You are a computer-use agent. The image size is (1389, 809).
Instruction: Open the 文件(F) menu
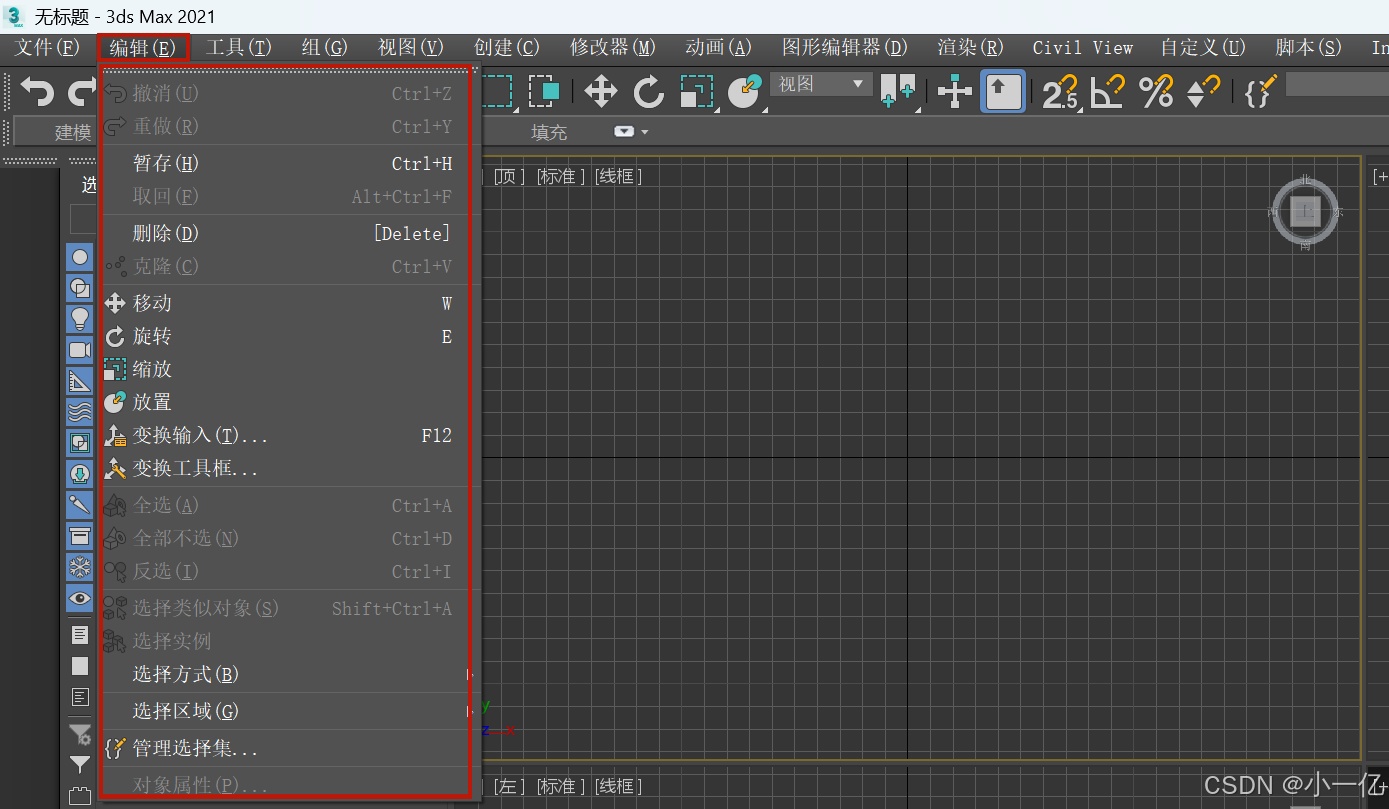(x=47, y=47)
